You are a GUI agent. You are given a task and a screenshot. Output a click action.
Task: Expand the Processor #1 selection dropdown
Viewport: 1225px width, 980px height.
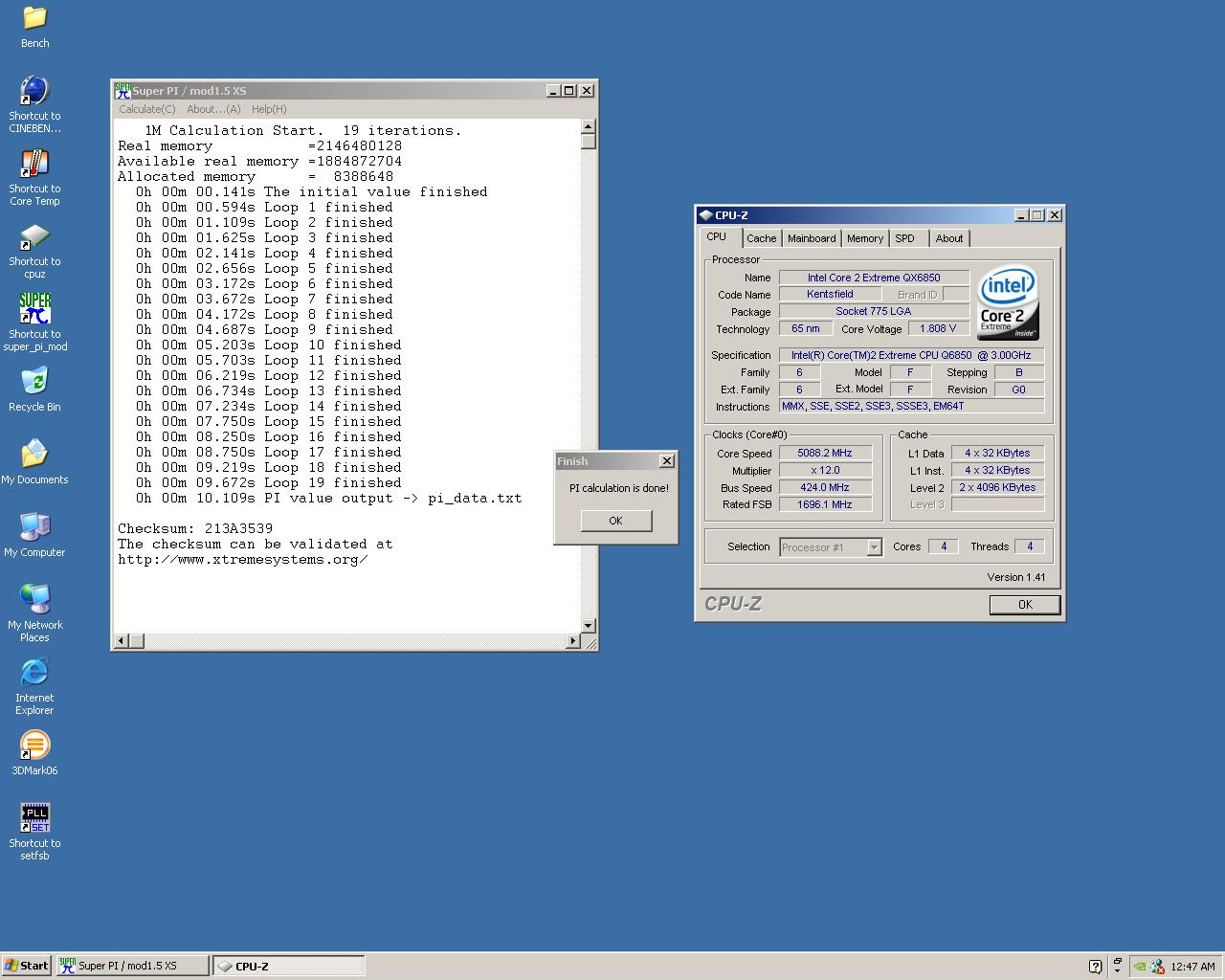(874, 547)
